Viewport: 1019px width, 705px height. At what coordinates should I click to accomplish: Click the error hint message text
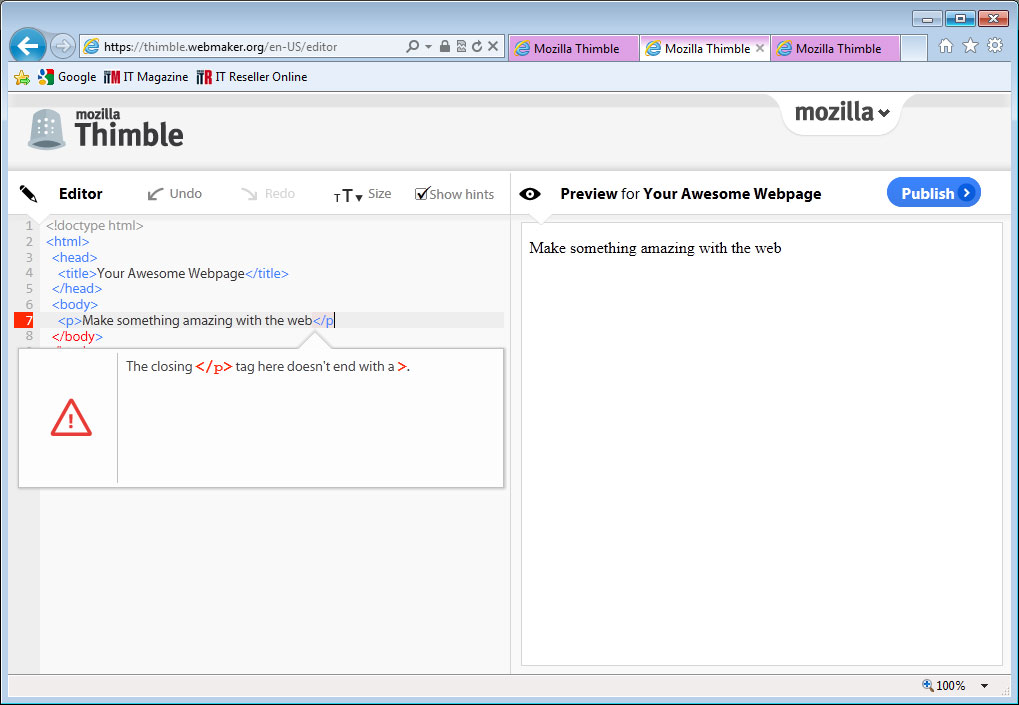268,366
